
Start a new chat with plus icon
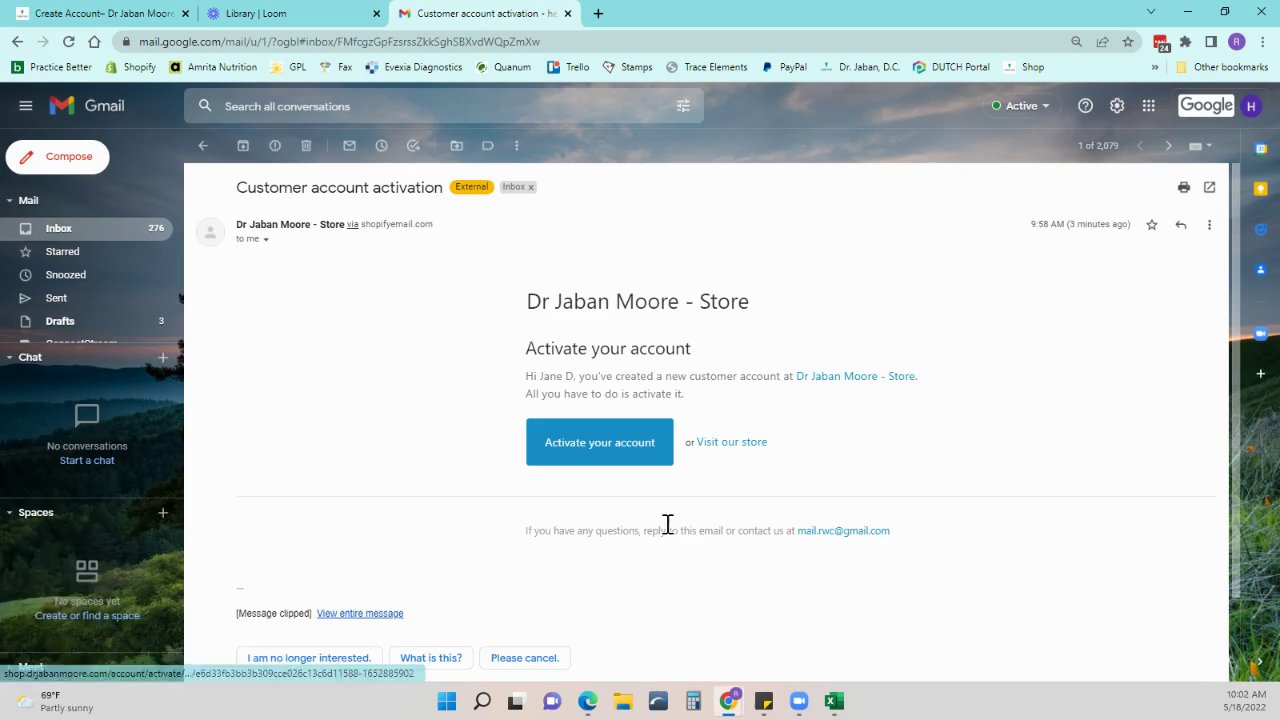pyautogui.click(x=163, y=357)
